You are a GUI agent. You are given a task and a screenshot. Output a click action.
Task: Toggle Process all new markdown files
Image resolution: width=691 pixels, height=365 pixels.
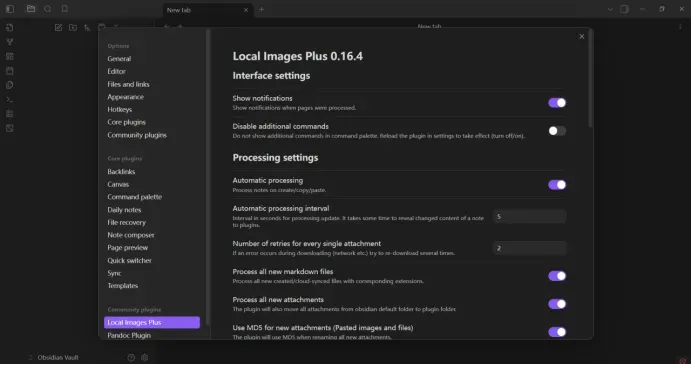pyautogui.click(x=557, y=276)
